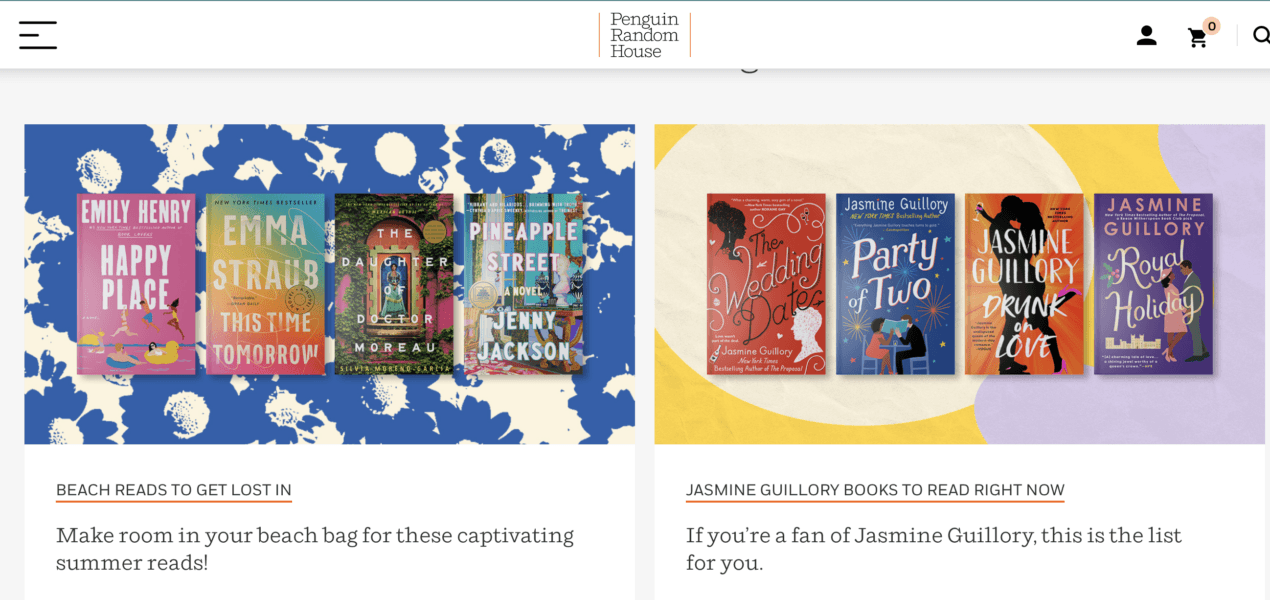Select the Happy Place book cover
This screenshot has width=1270, height=600.
(x=136, y=283)
